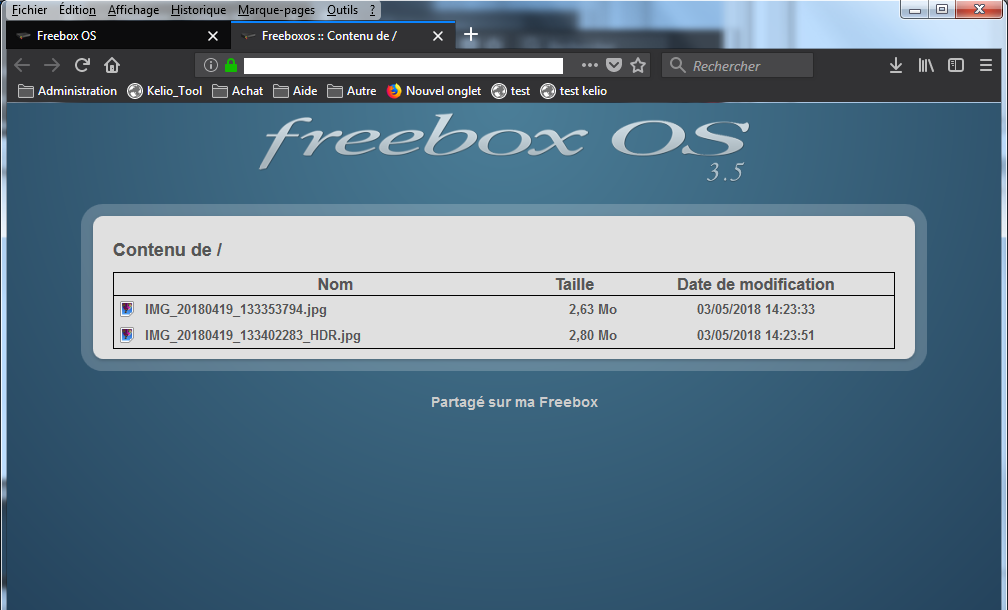Screen dimensions: 1008x610
Task: Select the 2,80 Mo size value
Action: click(x=593, y=335)
